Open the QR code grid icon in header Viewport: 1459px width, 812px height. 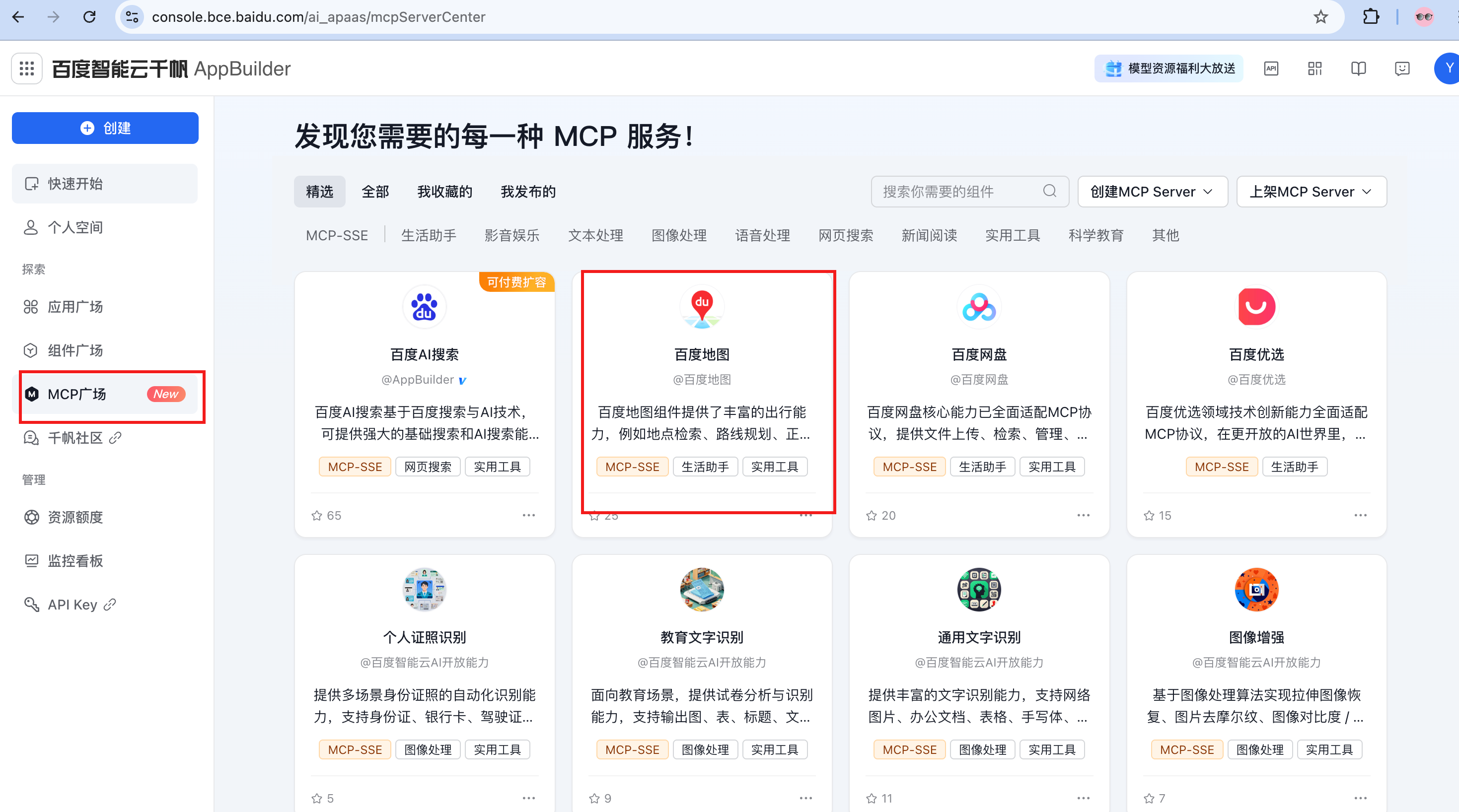point(1314,68)
